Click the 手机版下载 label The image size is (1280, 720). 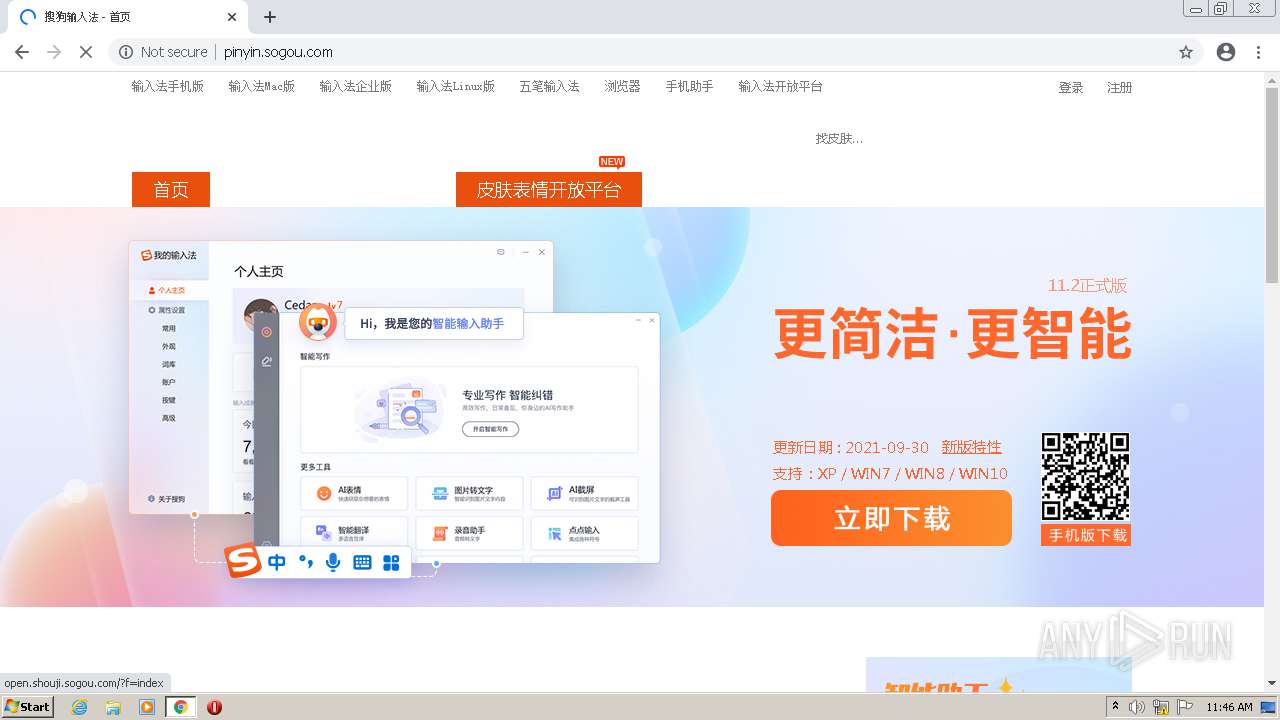(x=1086, y=535)
